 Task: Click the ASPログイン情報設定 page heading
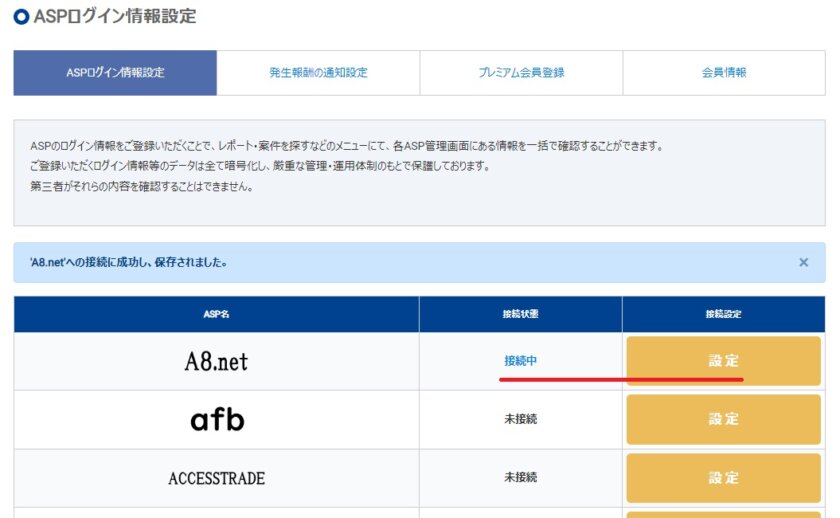point(115,16)
